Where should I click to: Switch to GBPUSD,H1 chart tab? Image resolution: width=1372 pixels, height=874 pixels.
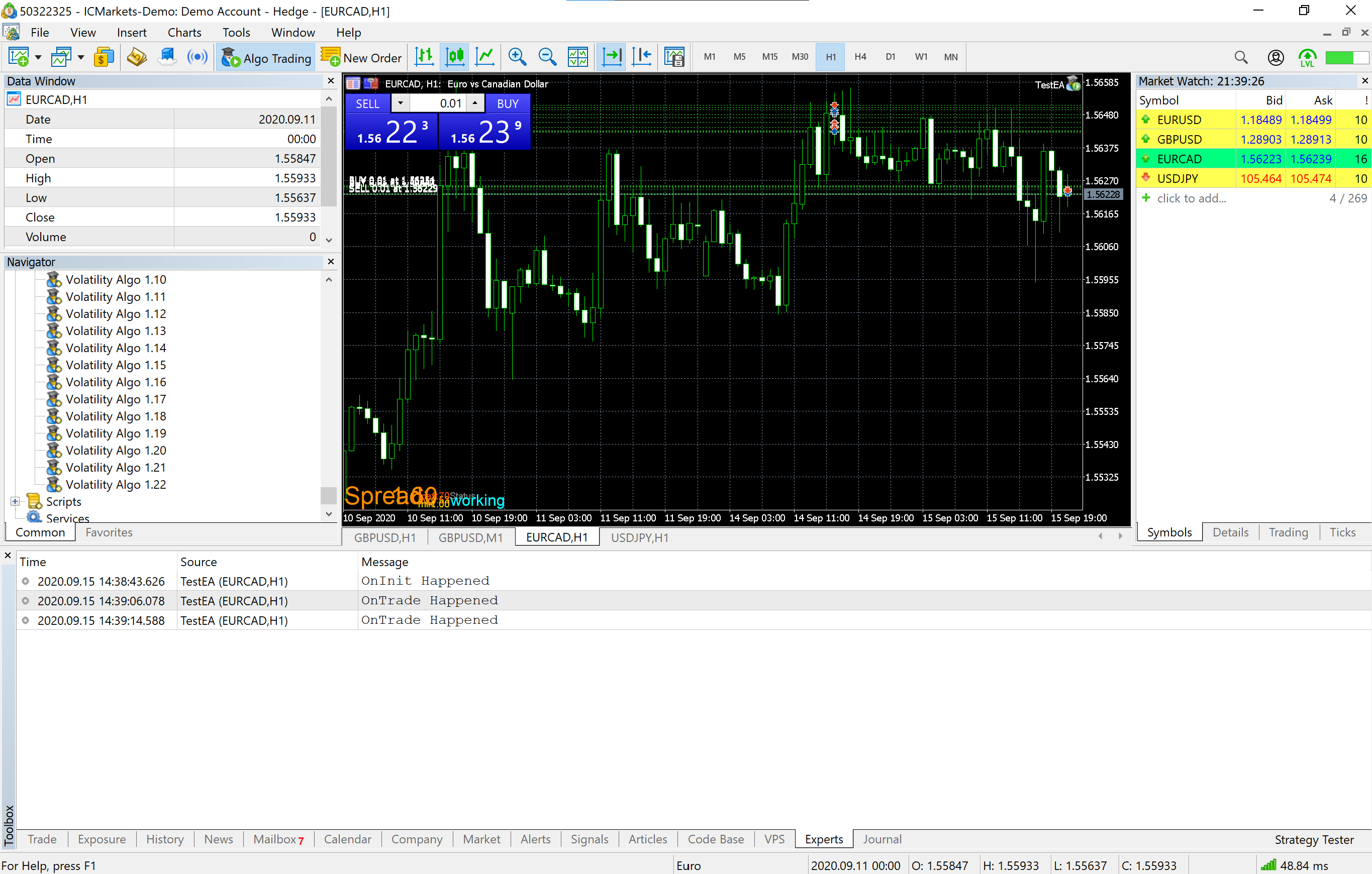pos(385,537)
